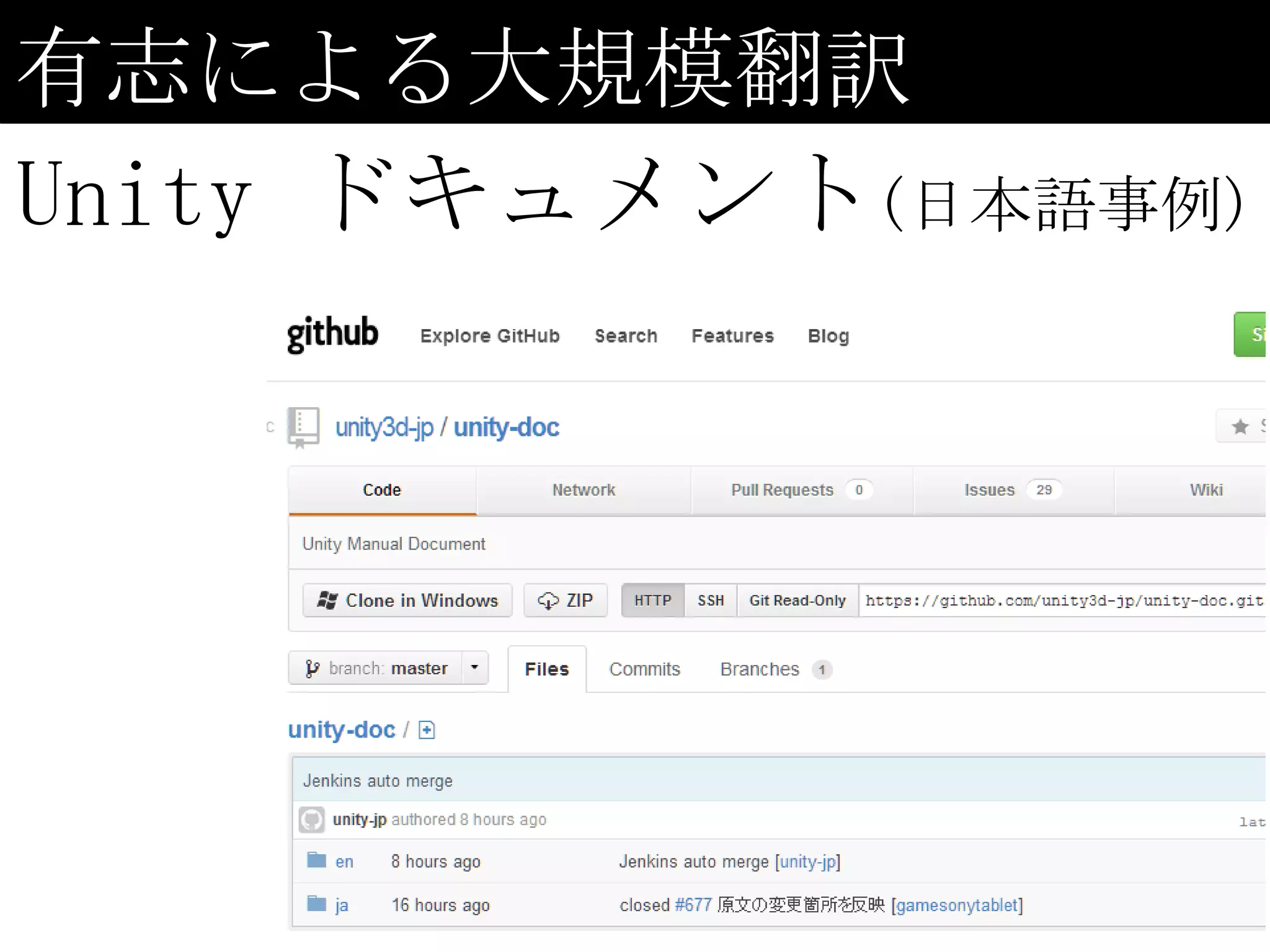
Task: Click the clone URL field
Action: tap(1063, 601)
